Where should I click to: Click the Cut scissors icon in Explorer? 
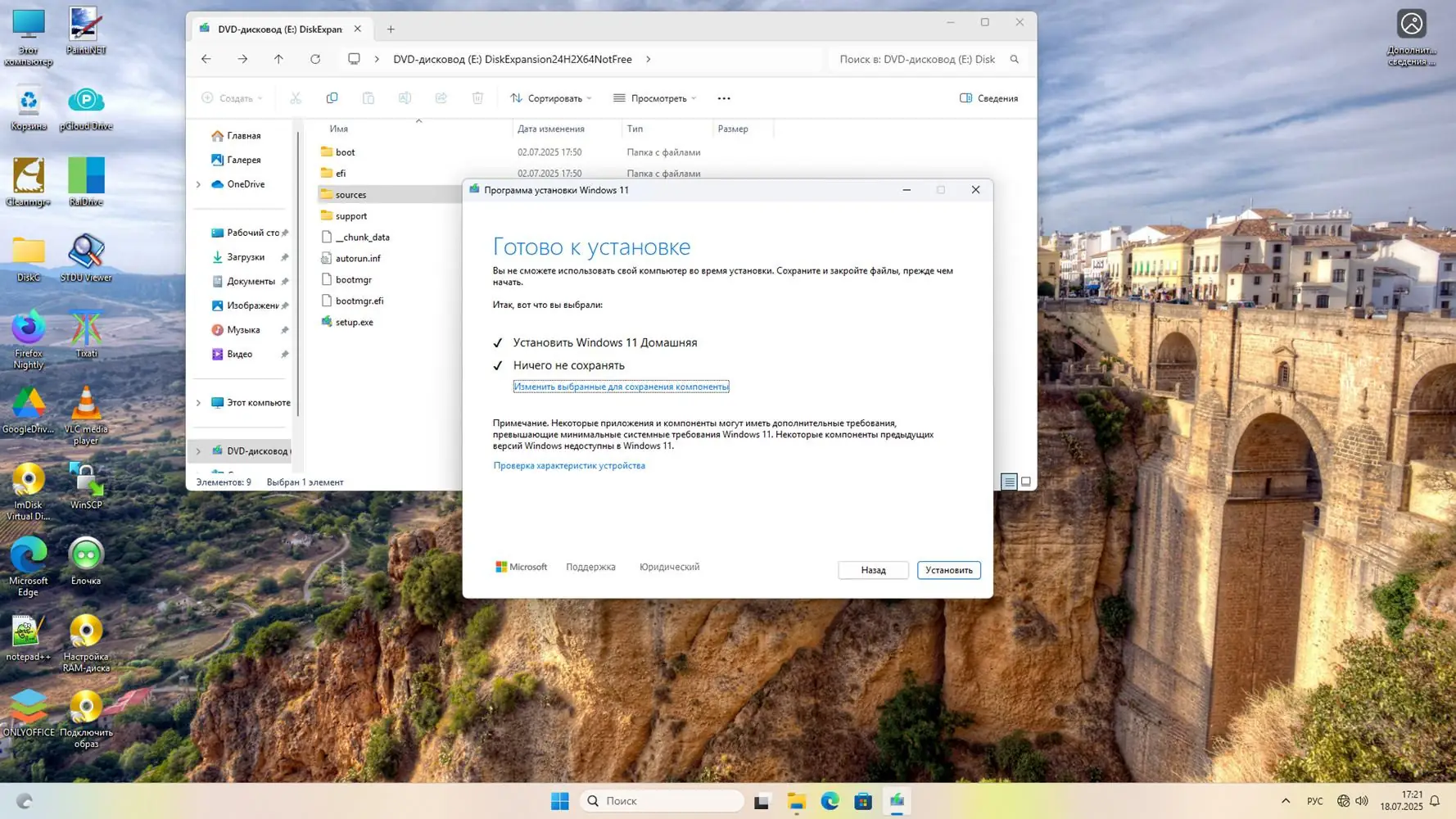[296, 98]
